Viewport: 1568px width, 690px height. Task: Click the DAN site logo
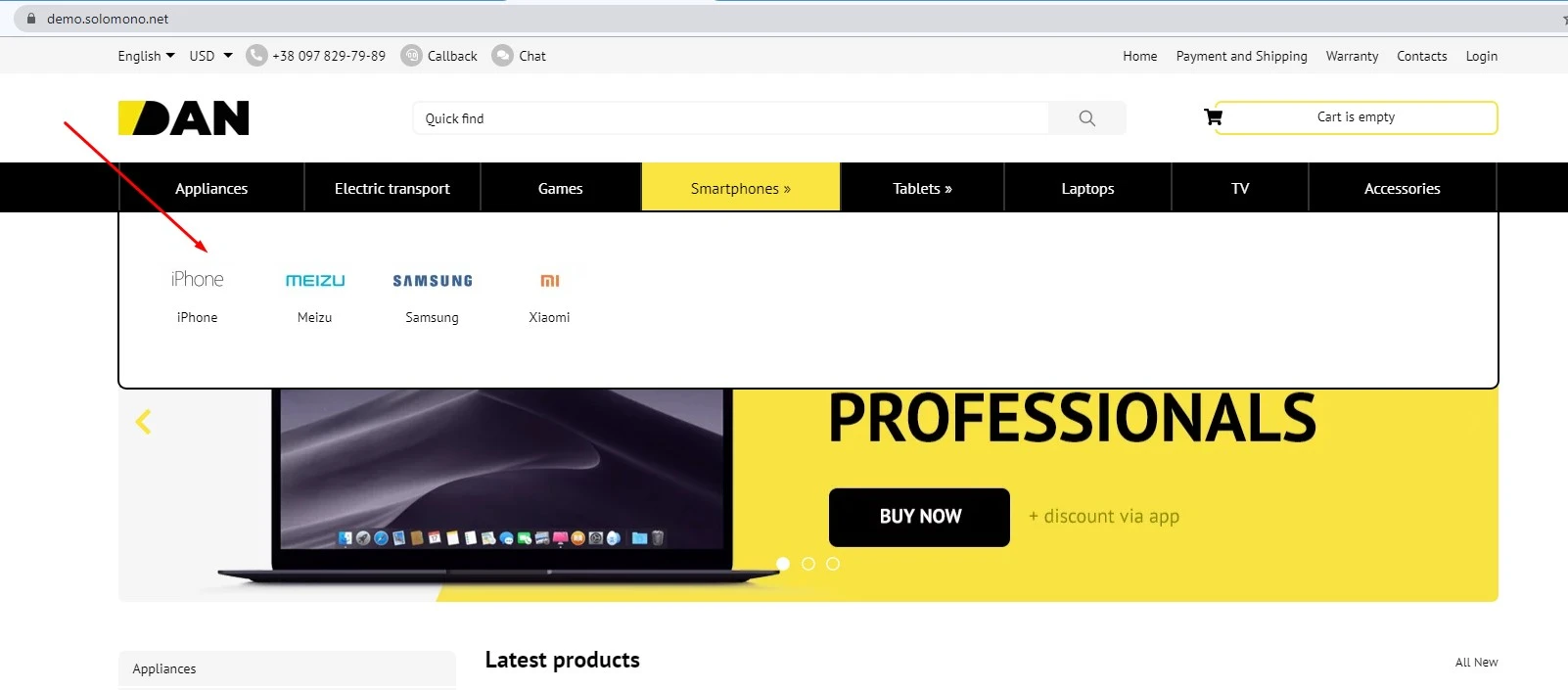point(183,118)
